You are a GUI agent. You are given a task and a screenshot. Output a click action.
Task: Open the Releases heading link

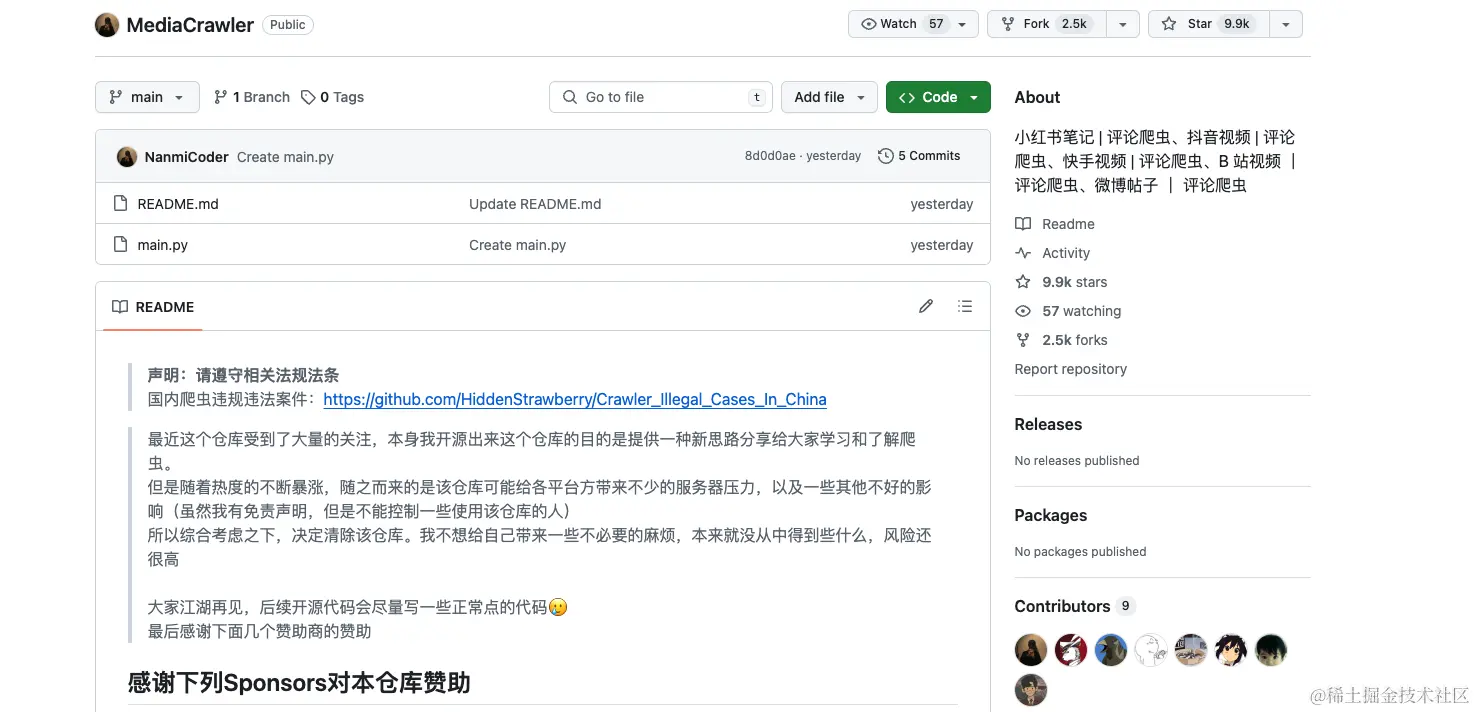(x=1048, y=424)
